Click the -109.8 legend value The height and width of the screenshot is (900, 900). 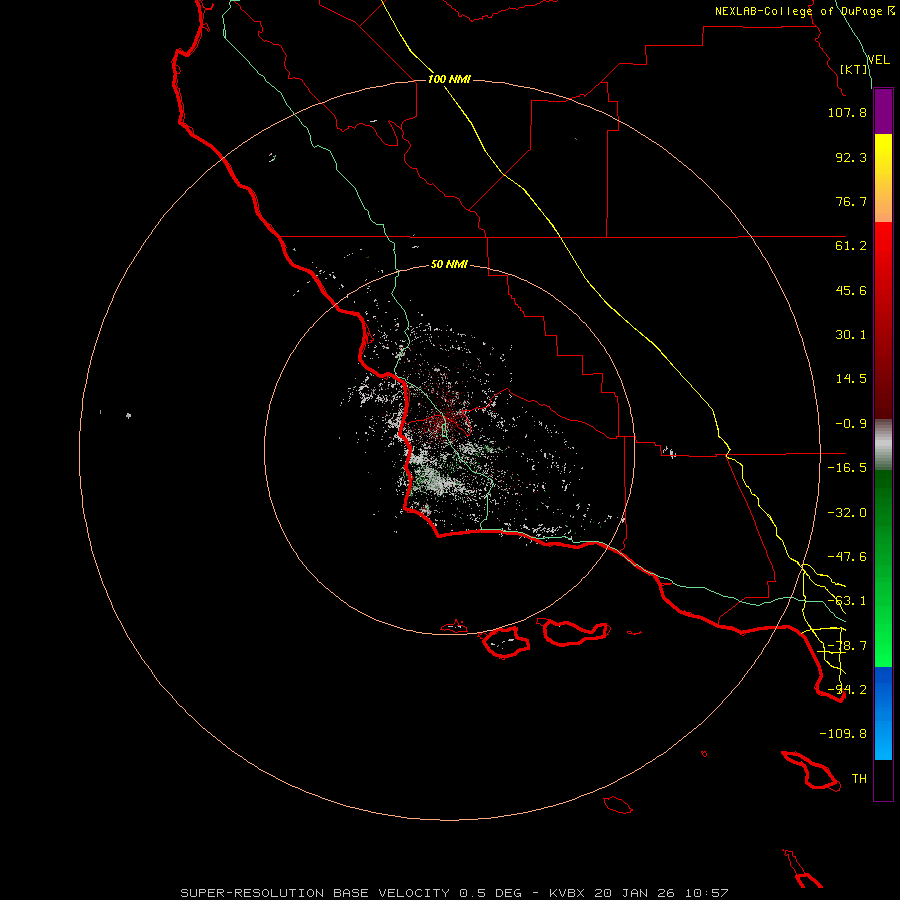click(843, 734)
